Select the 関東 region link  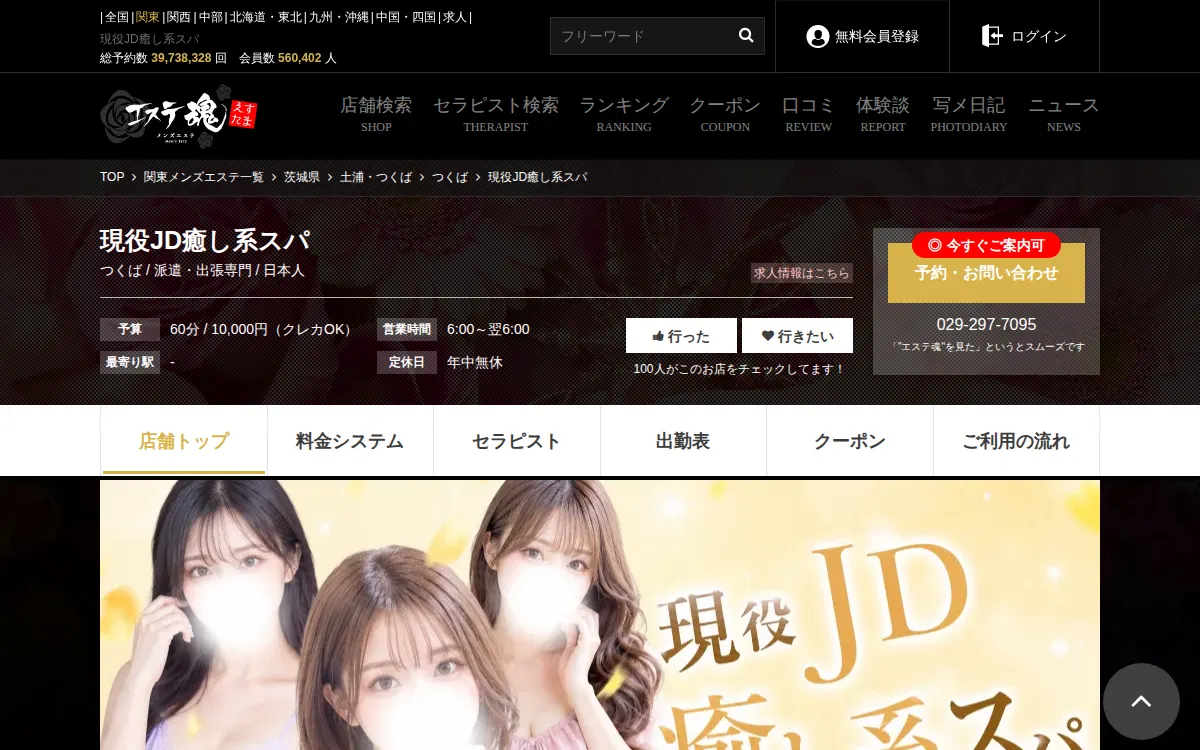(x=147, y=17)
